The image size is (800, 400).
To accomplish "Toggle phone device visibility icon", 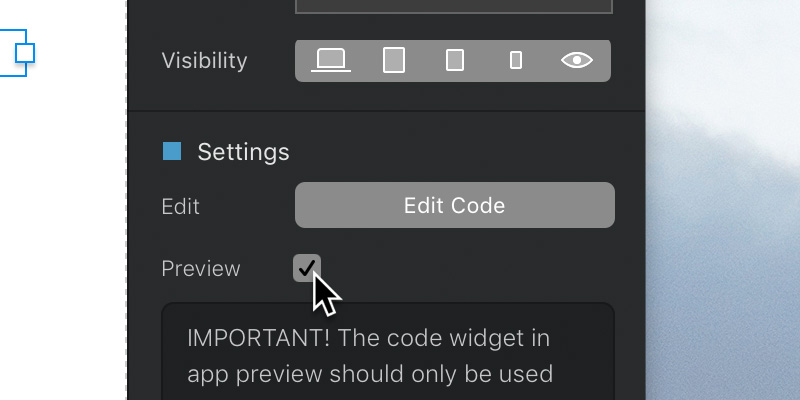I will [516, 60].
